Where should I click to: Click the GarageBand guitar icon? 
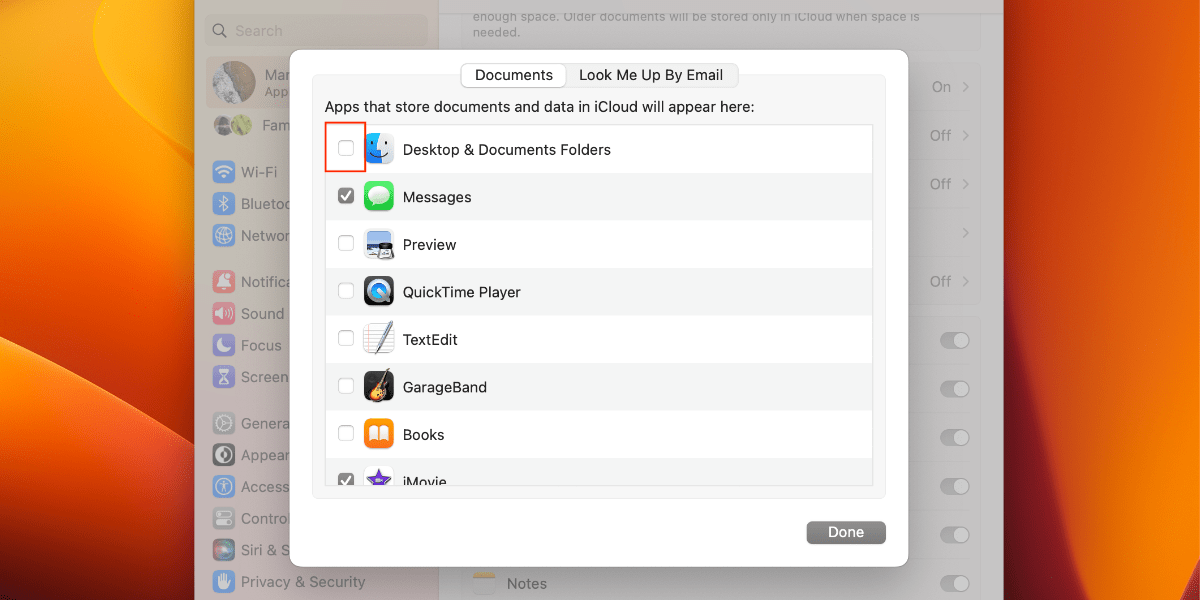(379, 385)
